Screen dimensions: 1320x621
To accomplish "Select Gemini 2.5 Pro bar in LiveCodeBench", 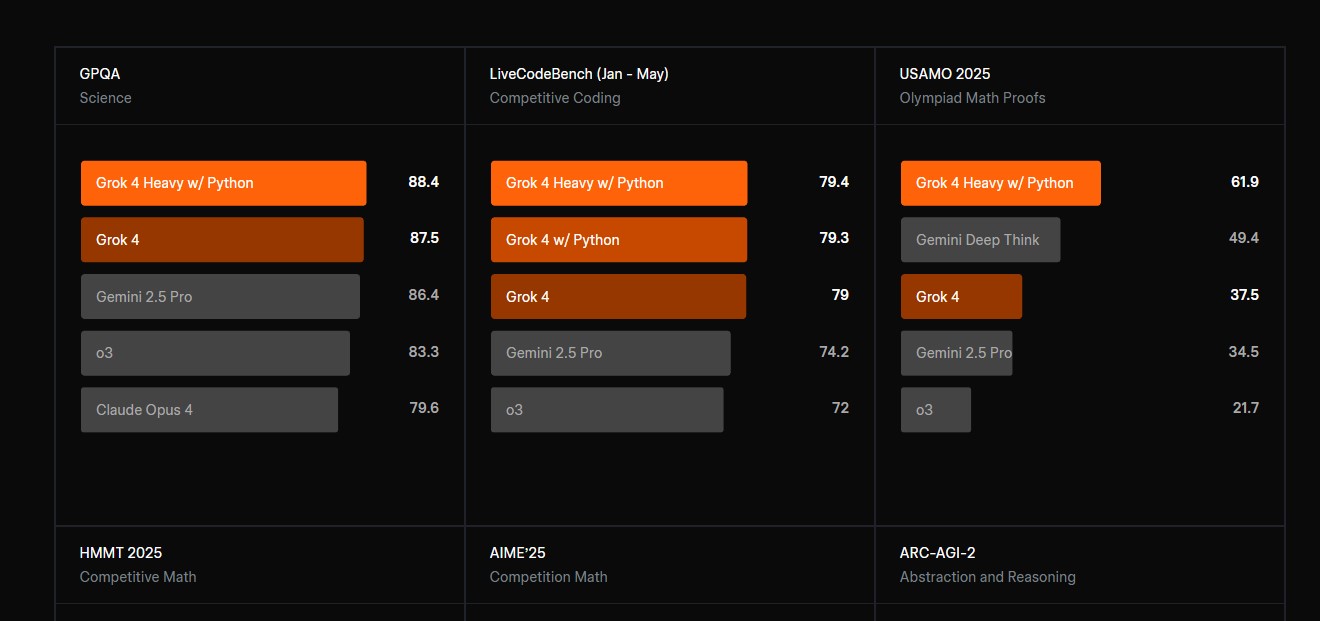I will click(611, 353).
